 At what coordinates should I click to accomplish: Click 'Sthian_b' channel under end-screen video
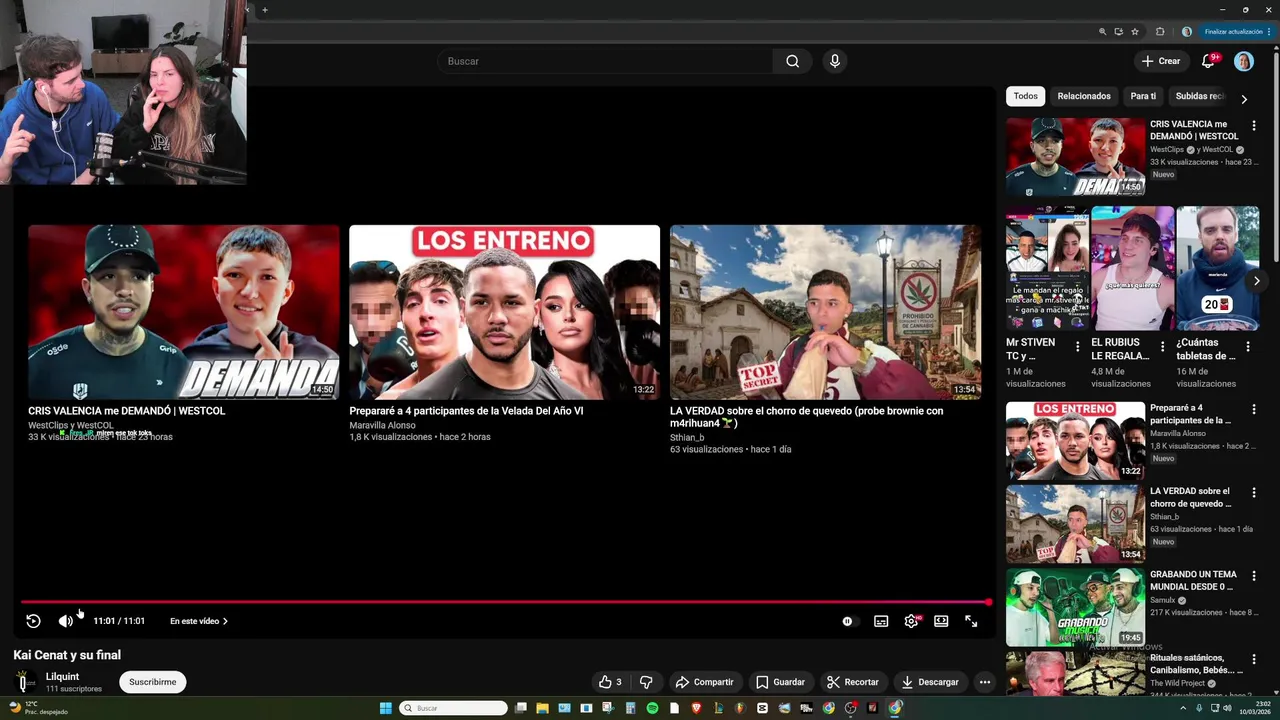pos(687,437)
